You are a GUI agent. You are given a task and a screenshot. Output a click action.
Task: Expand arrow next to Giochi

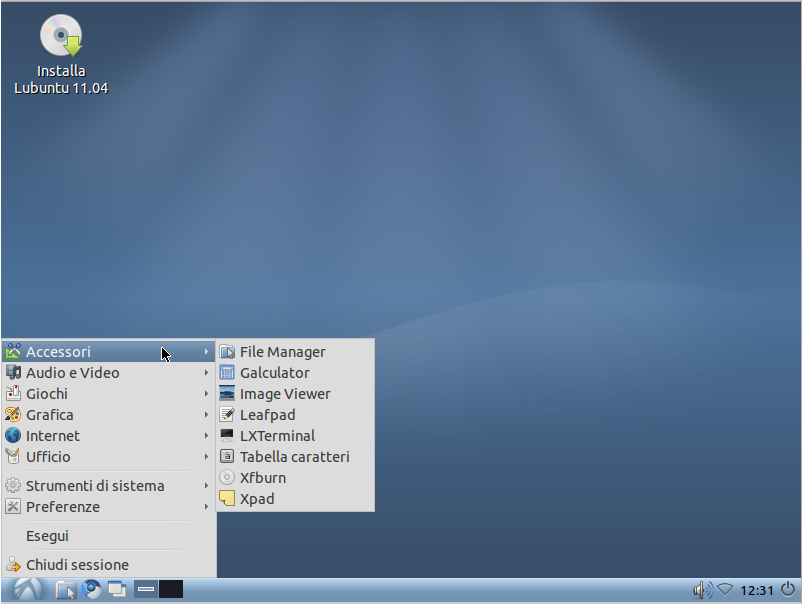pyautogui.click(x=206, y=394)
